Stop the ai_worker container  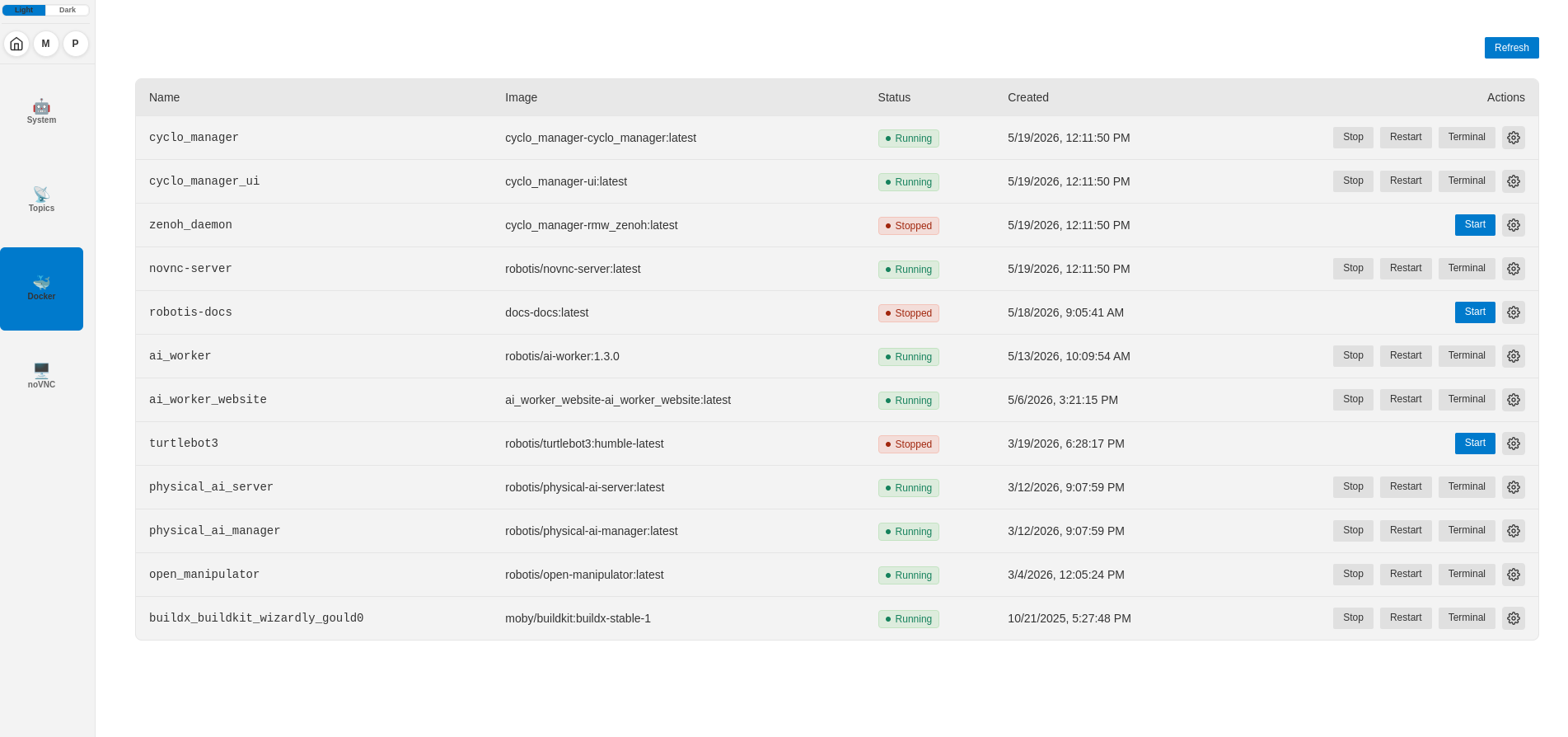tap(1353, 356)
